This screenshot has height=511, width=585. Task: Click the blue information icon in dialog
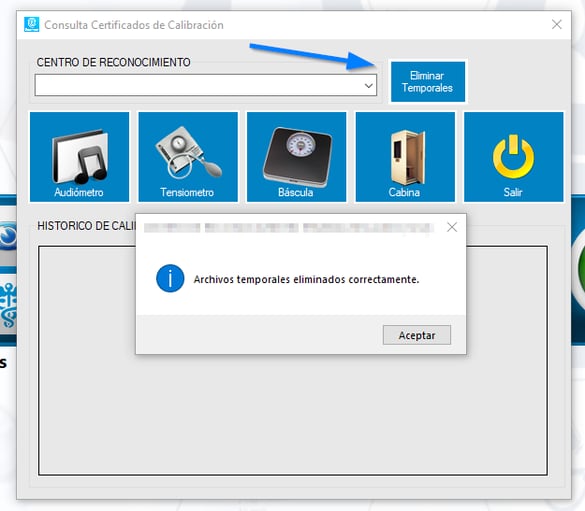(x=170, y=279)
